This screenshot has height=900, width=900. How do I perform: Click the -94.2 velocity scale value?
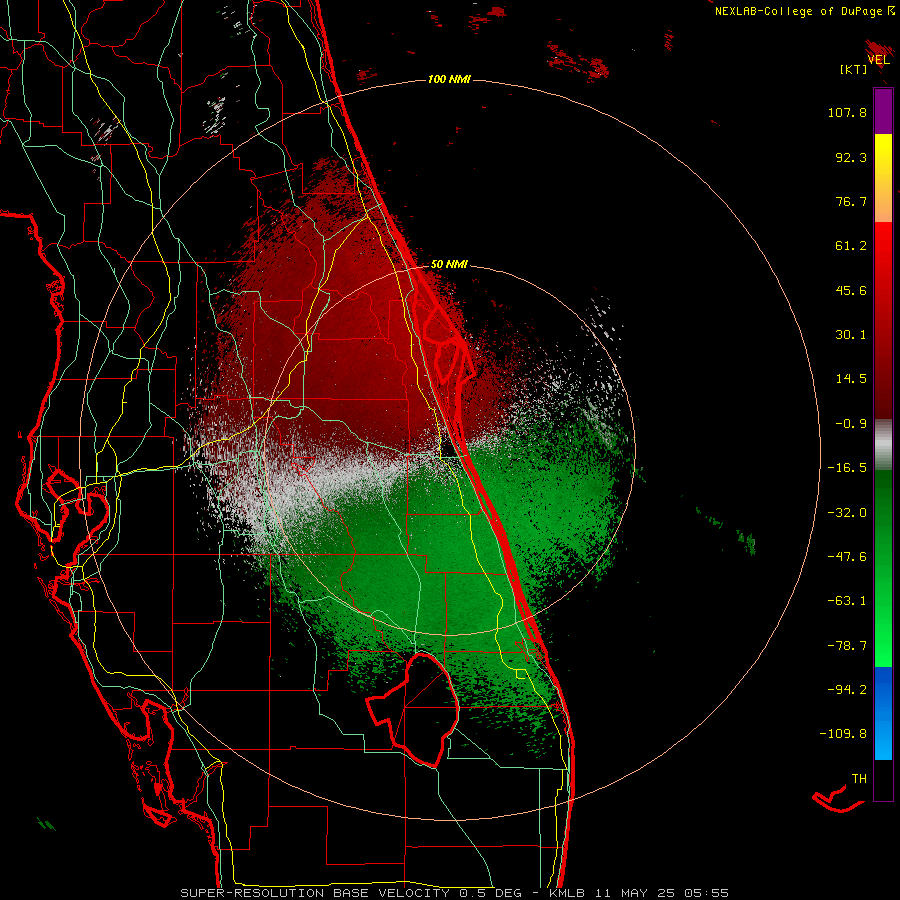pyautogui.click(x=847, y=689)
